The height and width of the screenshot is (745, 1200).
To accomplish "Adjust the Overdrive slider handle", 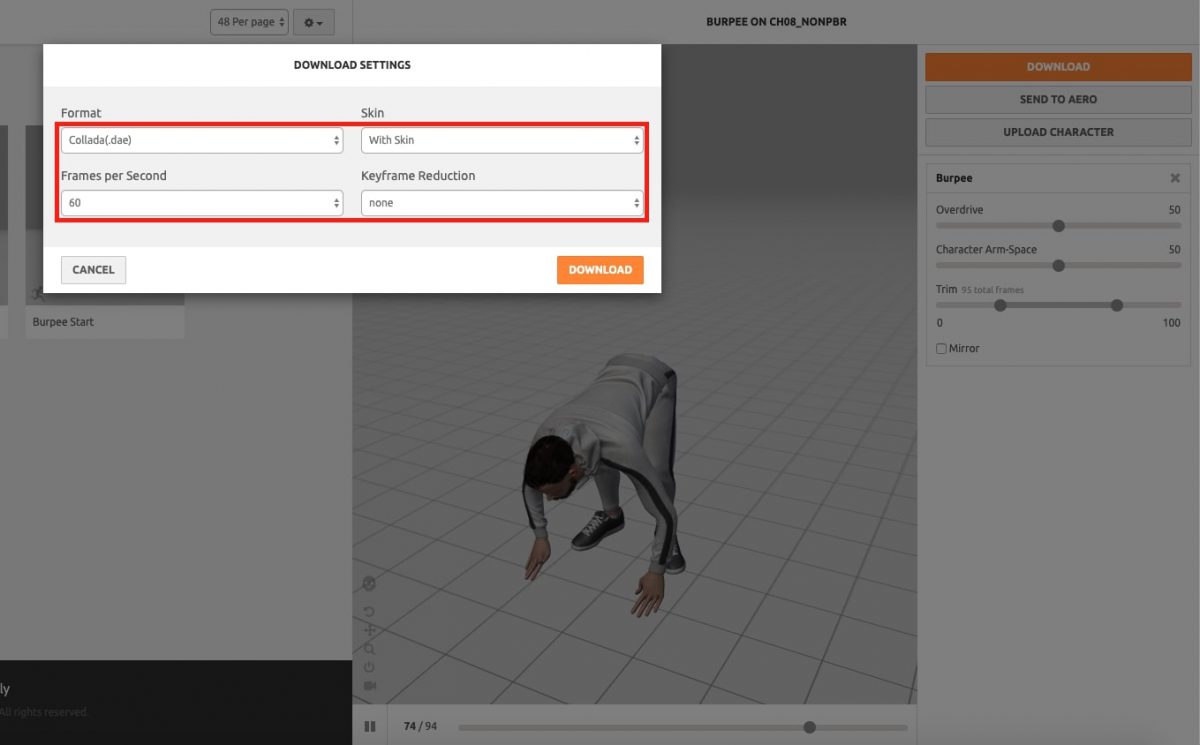I will point(1059,225).
